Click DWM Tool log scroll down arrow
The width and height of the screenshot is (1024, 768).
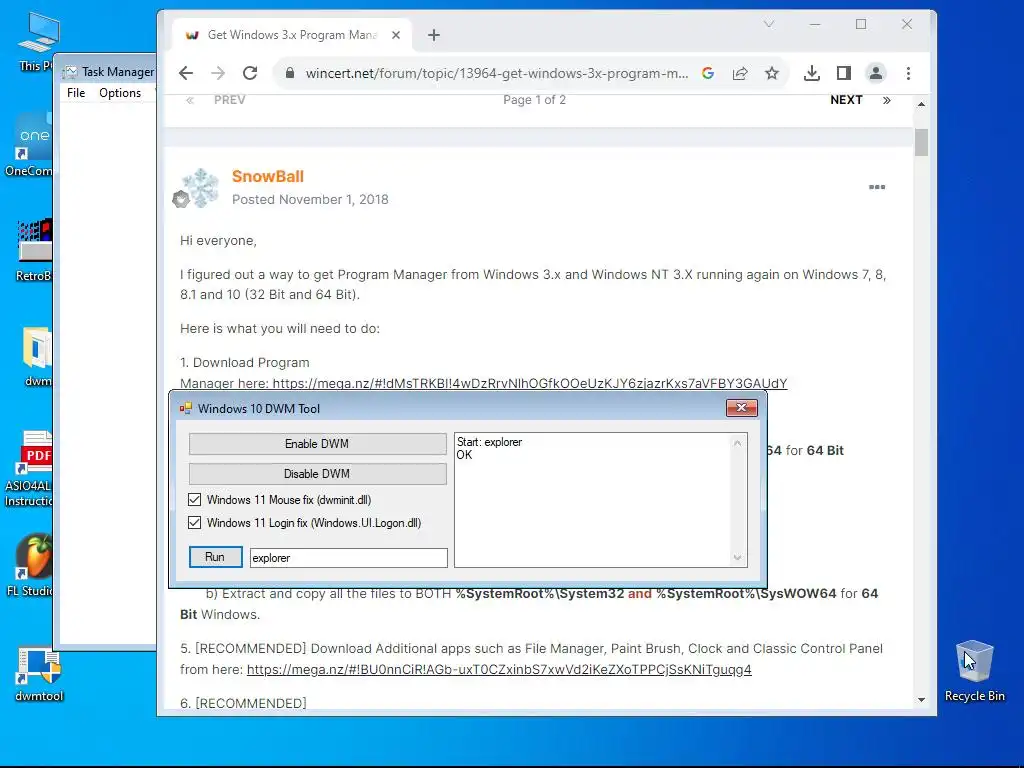tap(737, 558)
